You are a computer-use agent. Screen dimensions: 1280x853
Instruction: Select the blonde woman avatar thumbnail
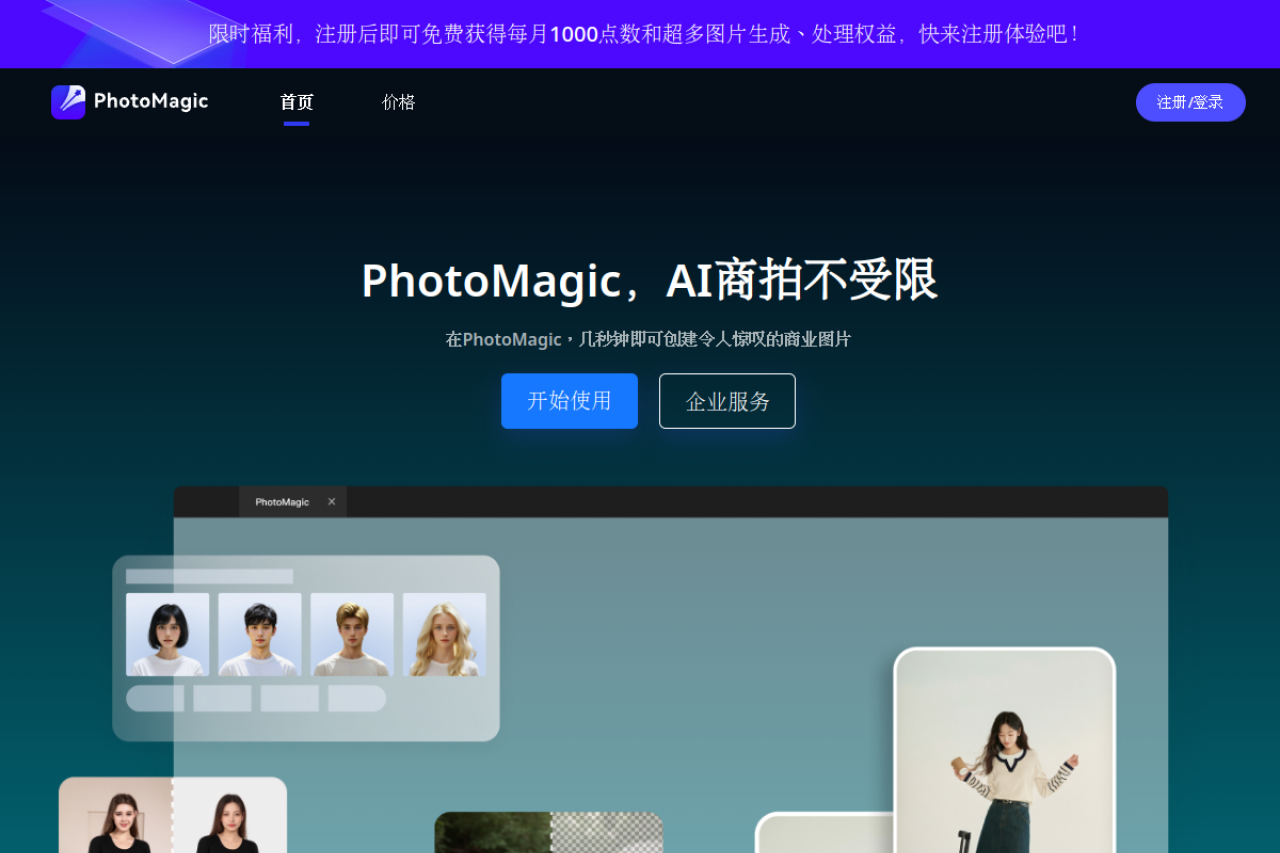(x=445, y=633)
